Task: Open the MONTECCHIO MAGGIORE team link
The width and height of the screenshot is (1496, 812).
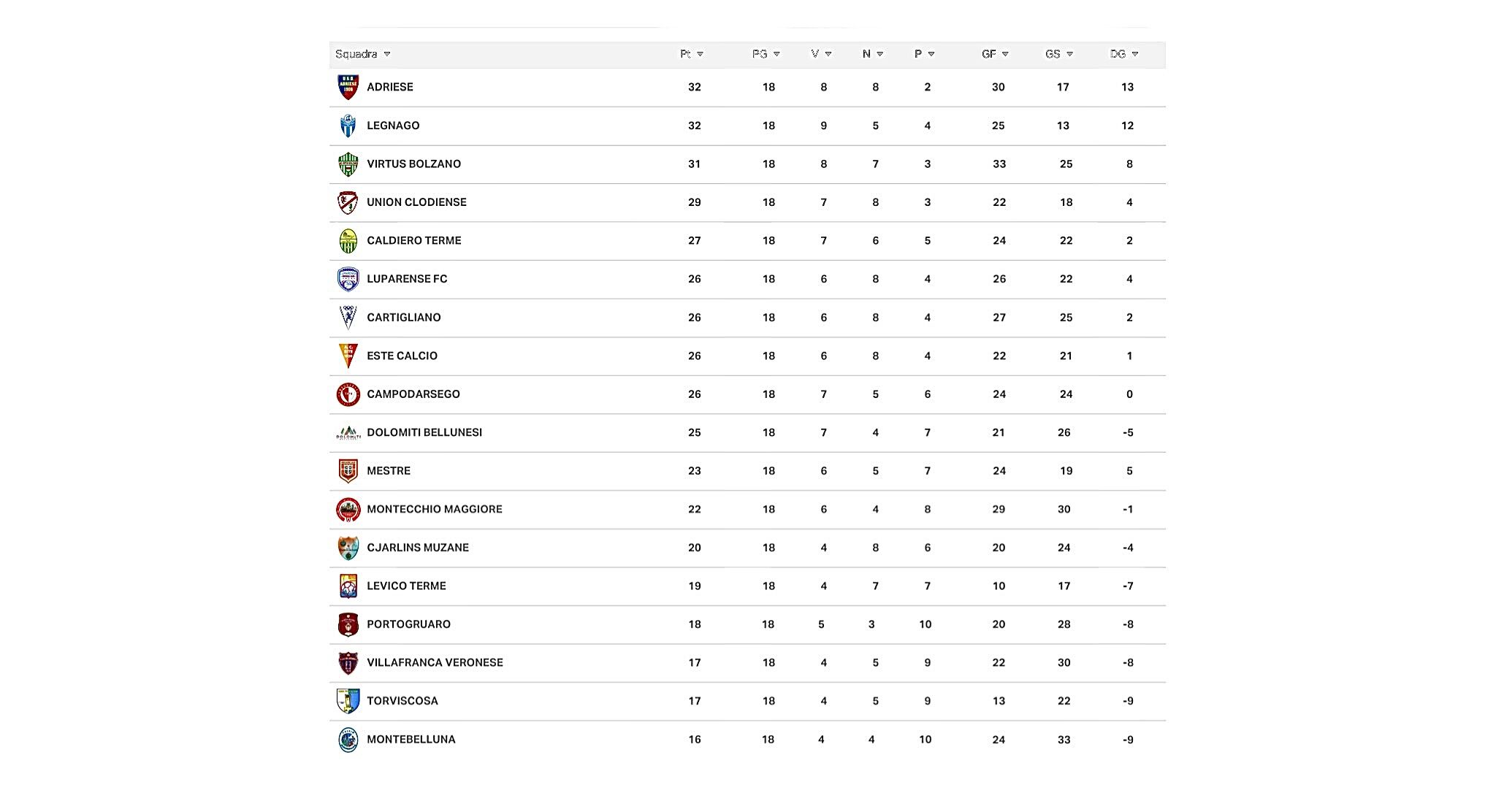Action: click(435, 509)
